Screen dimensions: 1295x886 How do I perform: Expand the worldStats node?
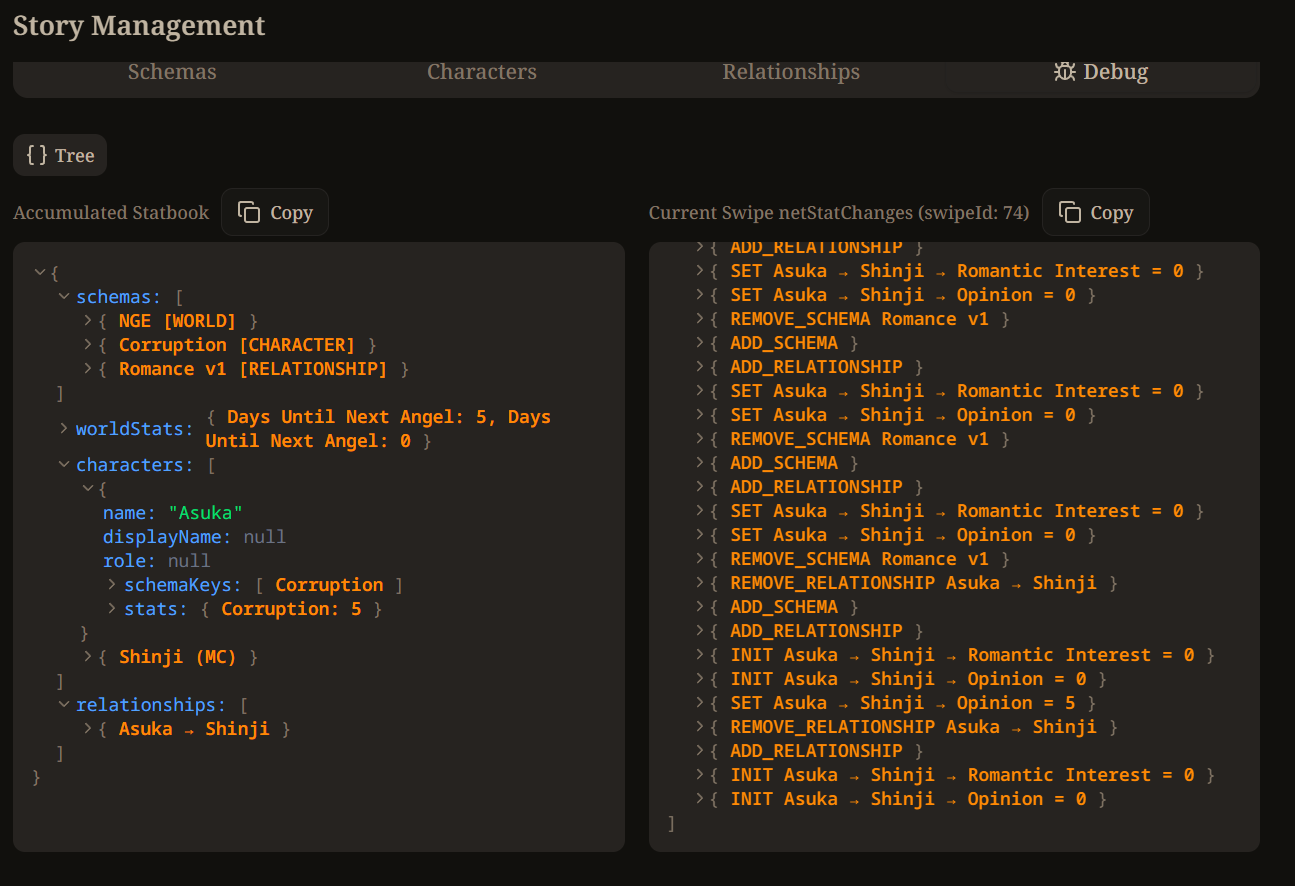(65, 428)
